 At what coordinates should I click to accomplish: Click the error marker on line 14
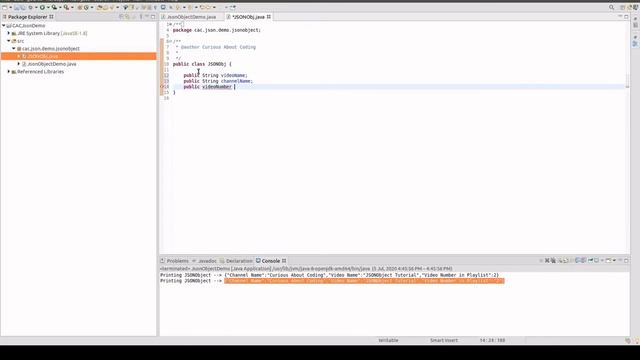(x=162, y=87)
